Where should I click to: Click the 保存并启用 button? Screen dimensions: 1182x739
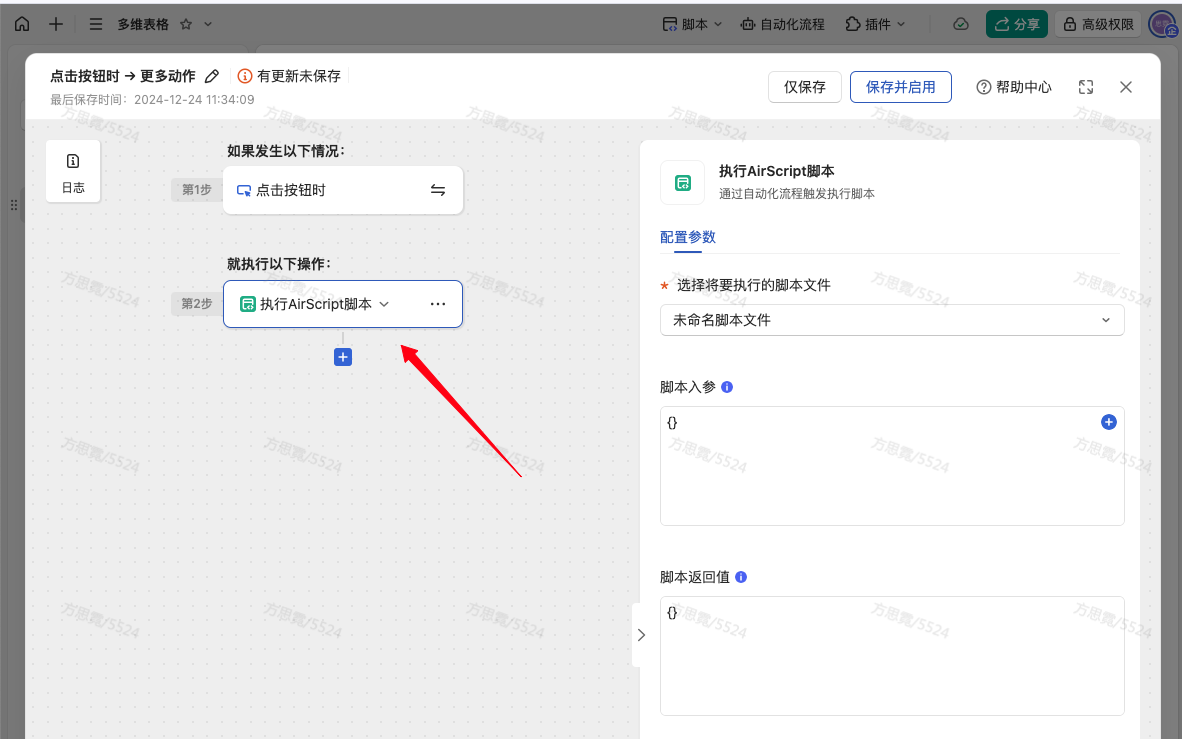tap(900, 87)
